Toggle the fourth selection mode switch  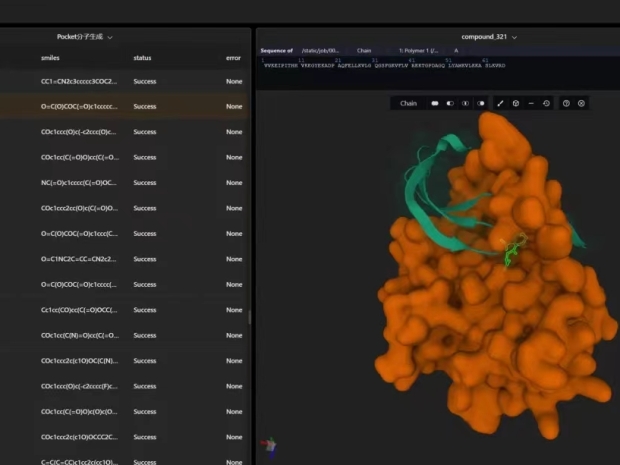(481, 103)
